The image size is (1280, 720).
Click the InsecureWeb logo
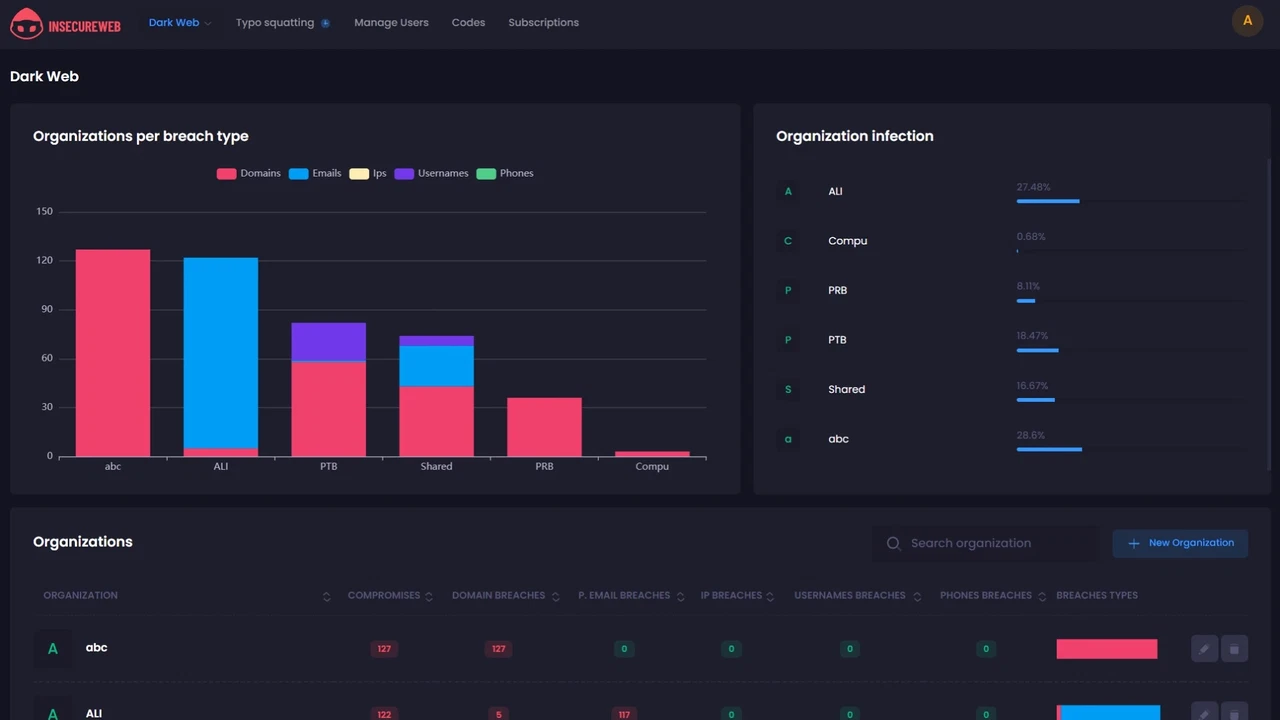66,23
